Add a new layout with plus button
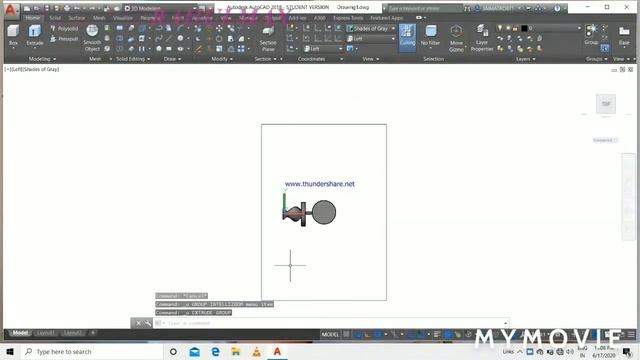The image size is (640, 360). [x=93, y=333]
